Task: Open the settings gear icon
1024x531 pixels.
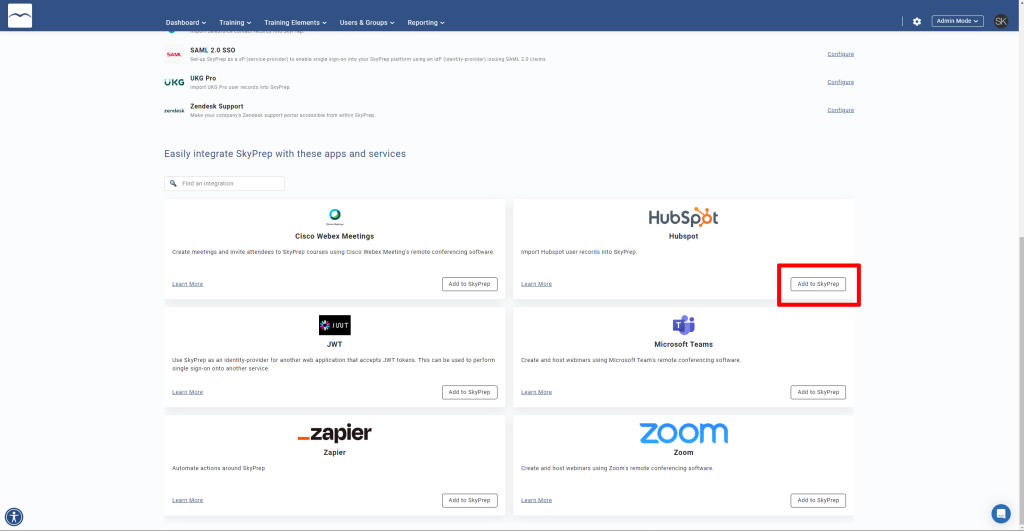Action: tap(917, 22)
